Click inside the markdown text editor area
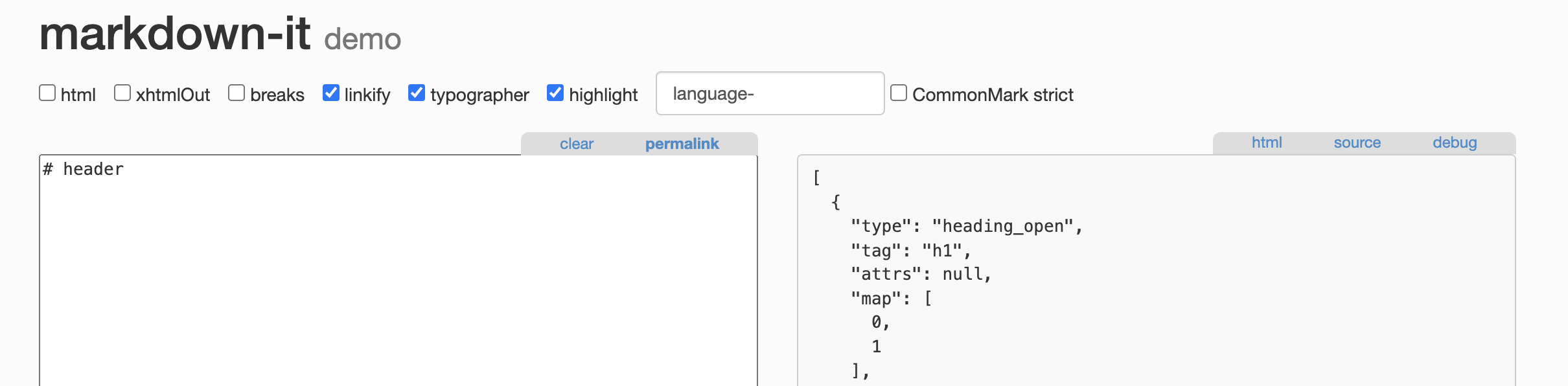This screenshot has height=386, width=1568. tap(398, 271)
